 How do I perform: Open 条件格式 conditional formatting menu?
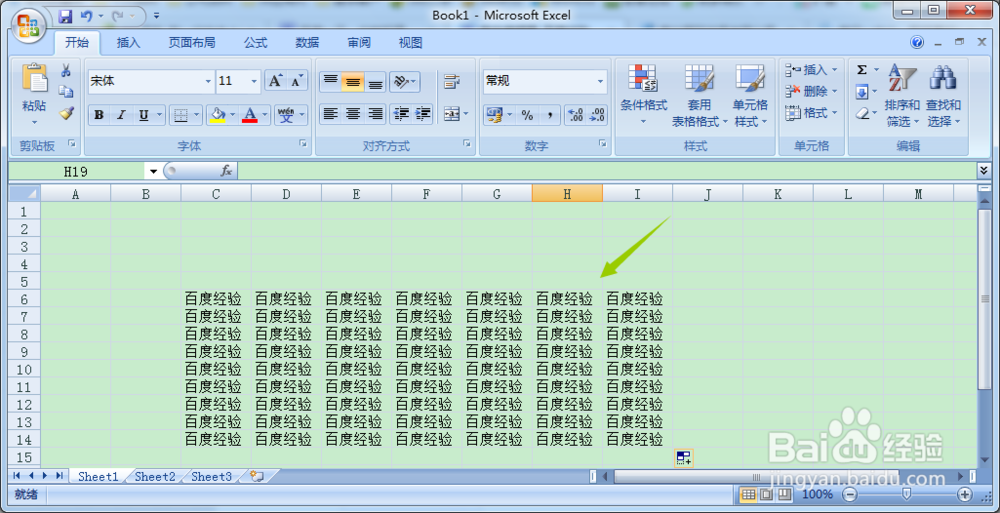click(643, 93)
